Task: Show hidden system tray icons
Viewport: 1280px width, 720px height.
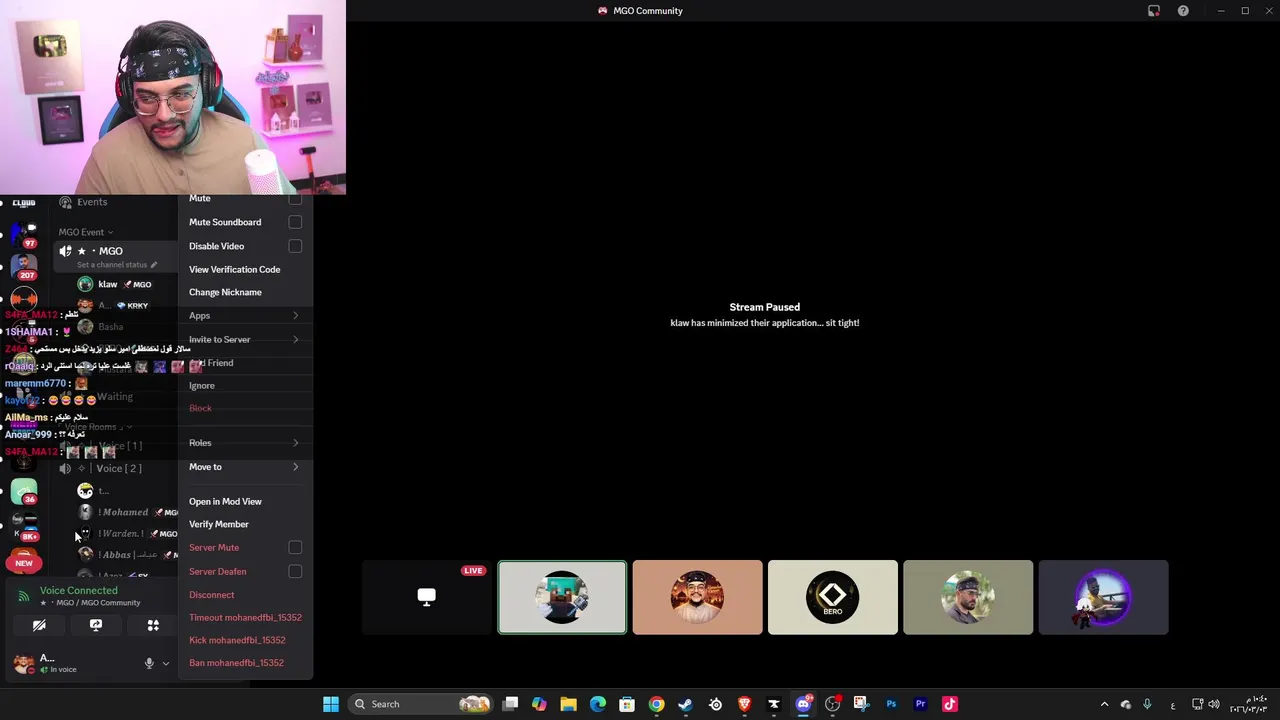Action: coord(1104,704)
